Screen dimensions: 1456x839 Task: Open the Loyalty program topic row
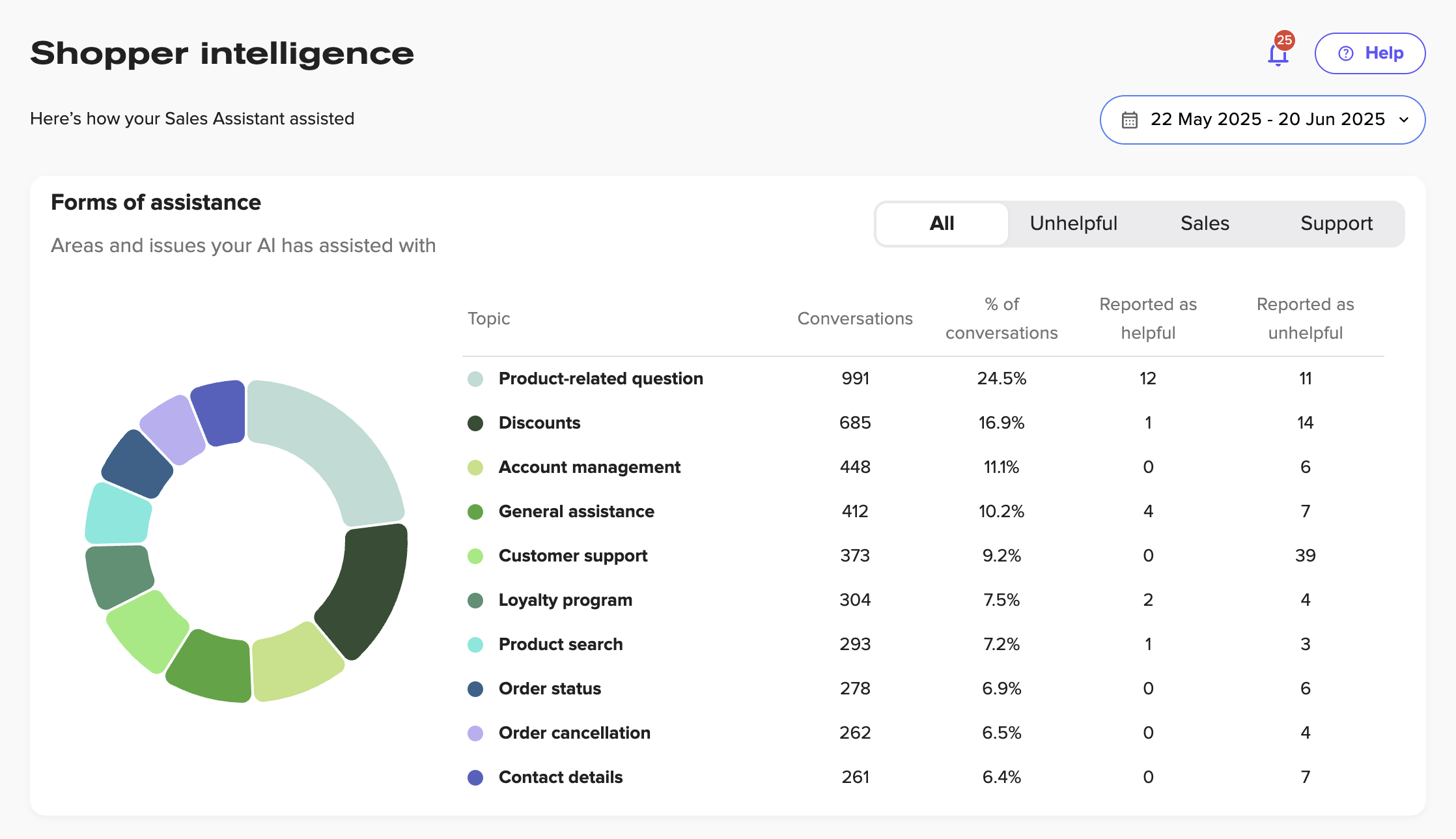[565, 601]
